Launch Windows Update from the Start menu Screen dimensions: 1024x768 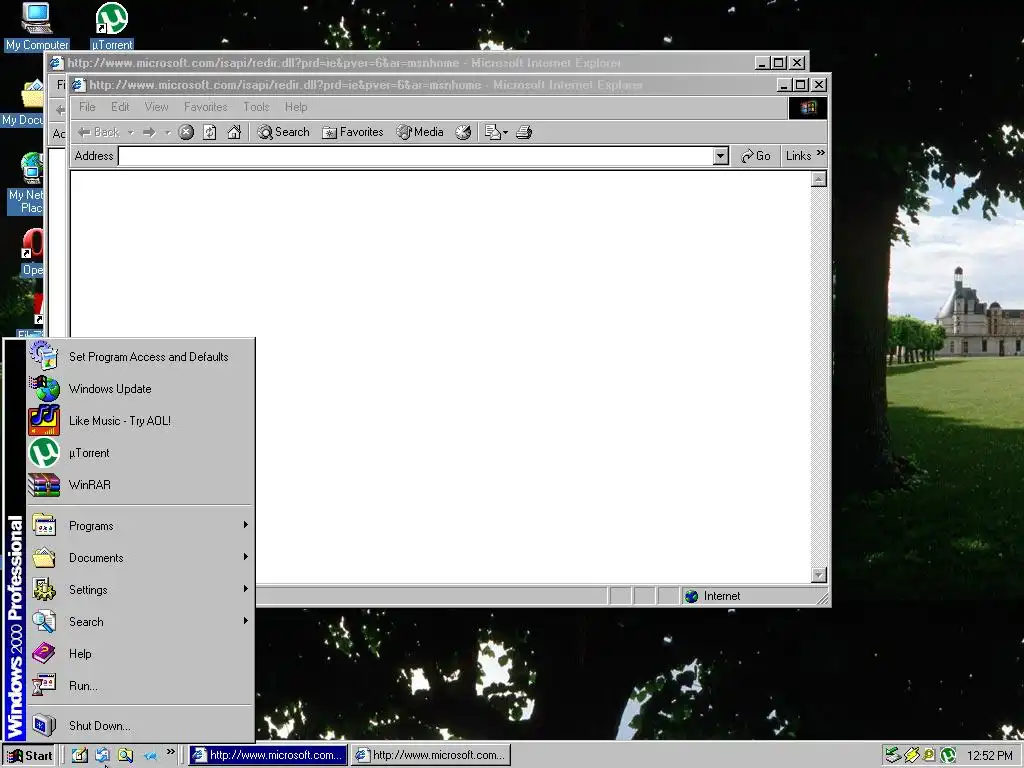click(140, 389)
